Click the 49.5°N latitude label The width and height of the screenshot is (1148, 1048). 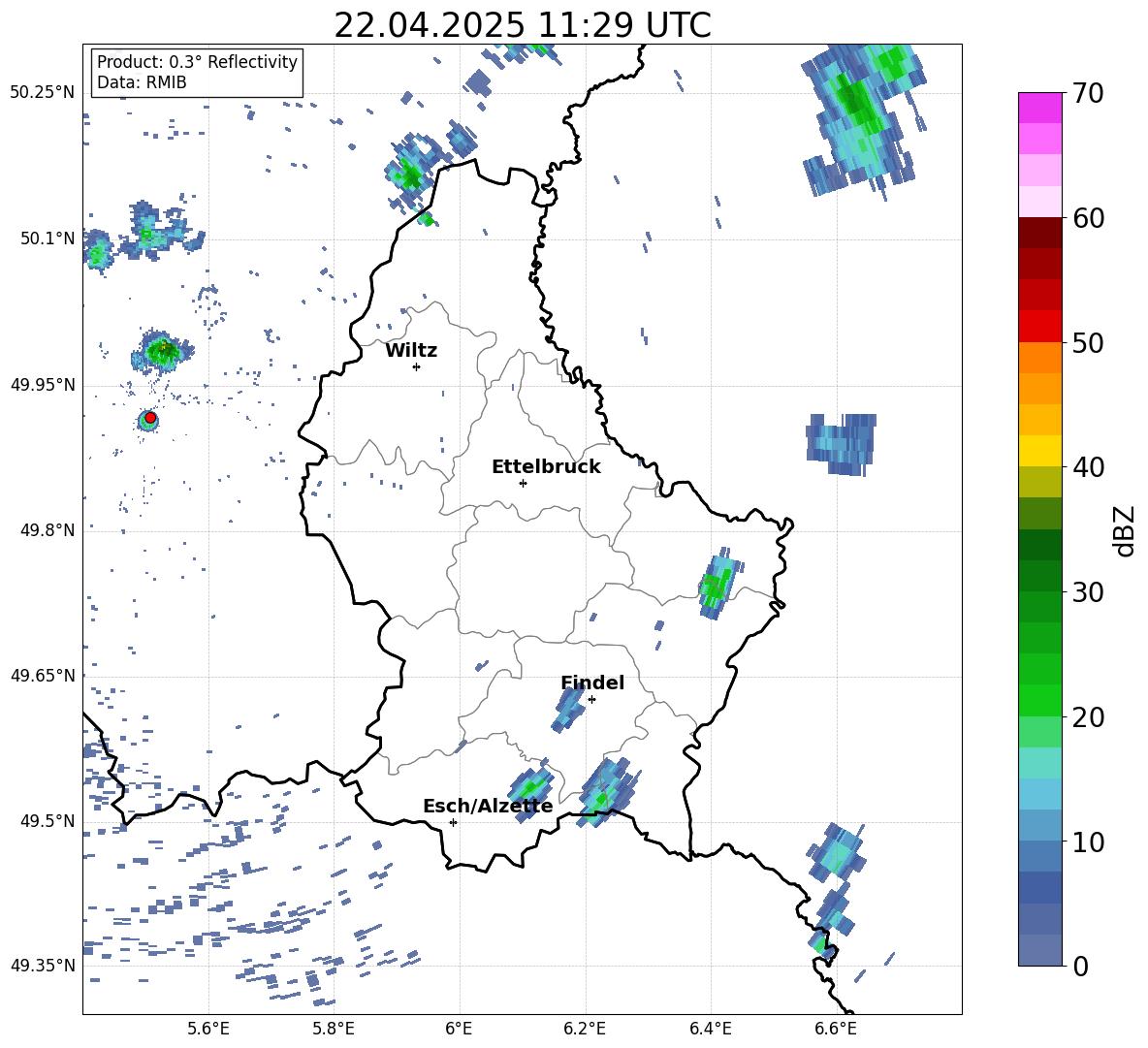48,821
